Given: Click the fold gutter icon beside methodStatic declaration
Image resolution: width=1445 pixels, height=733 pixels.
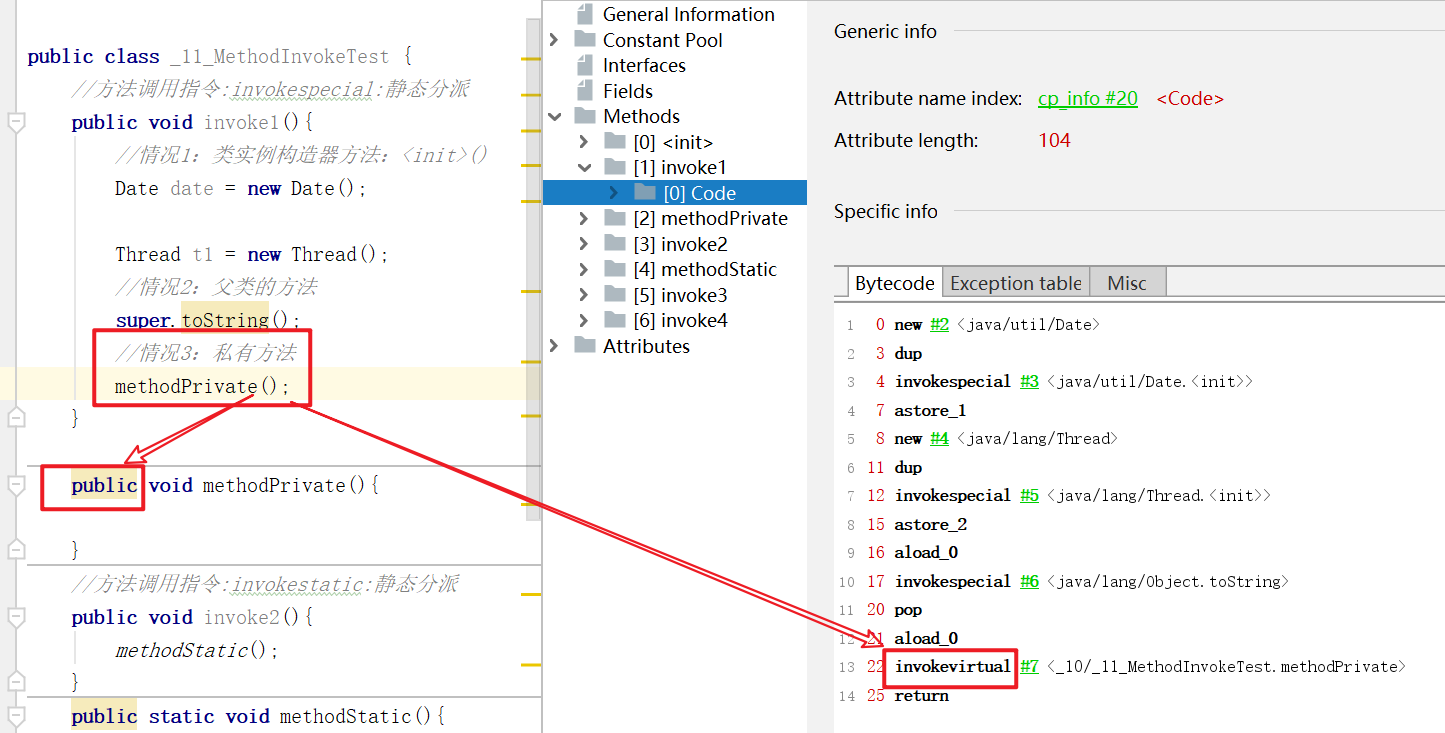Looking at the screenshot, I should point(15,716).
